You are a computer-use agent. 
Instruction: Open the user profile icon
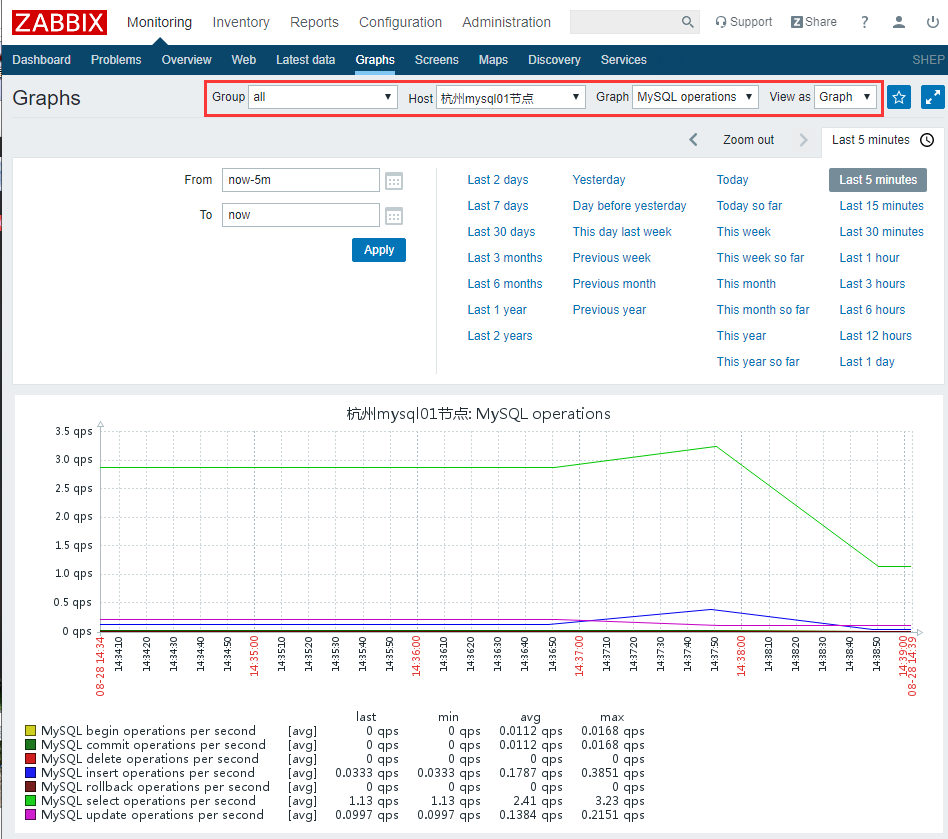(899, 22)
